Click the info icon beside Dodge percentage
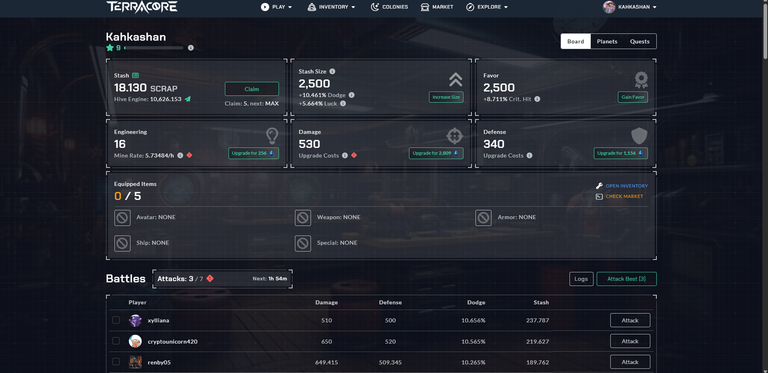The height and width of the screenshot is (373, 768). pyautogui.click(x=351, y=95)
